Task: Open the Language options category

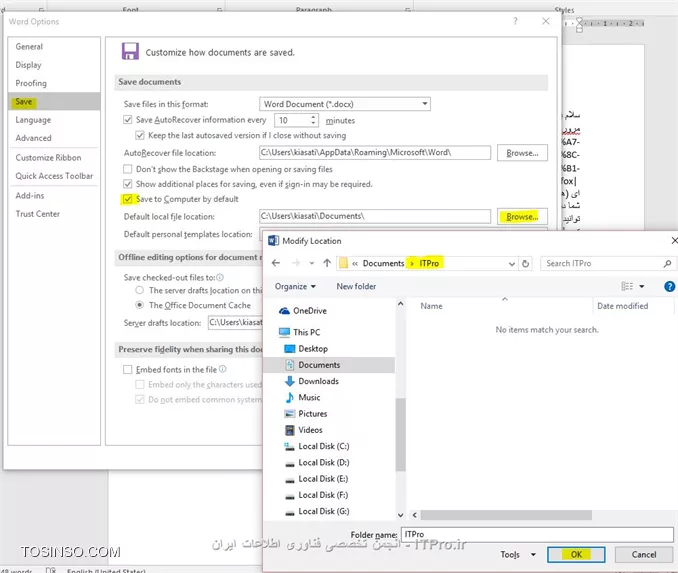Action: pos(33,120)
